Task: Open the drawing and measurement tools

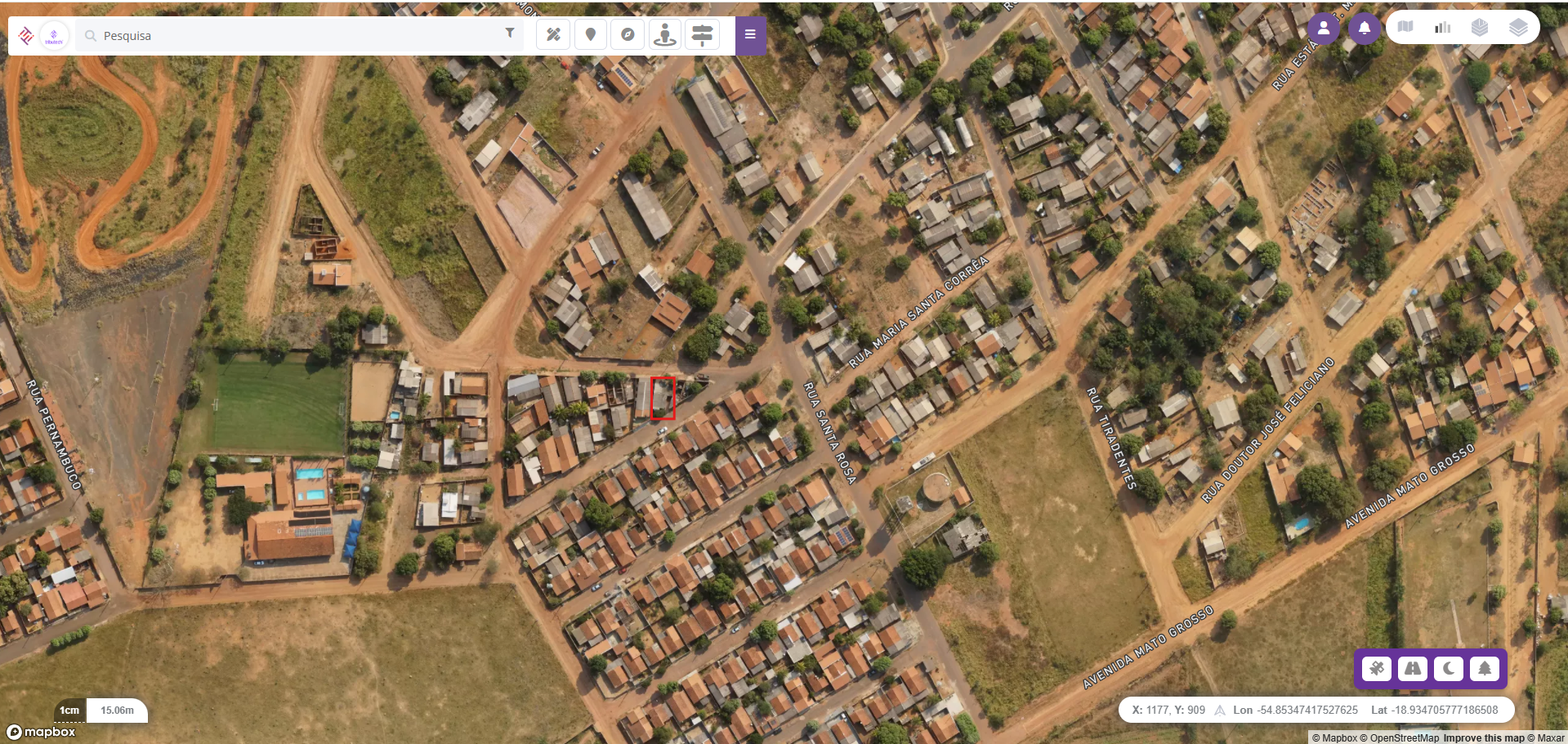Action: [x=553, y=35]
